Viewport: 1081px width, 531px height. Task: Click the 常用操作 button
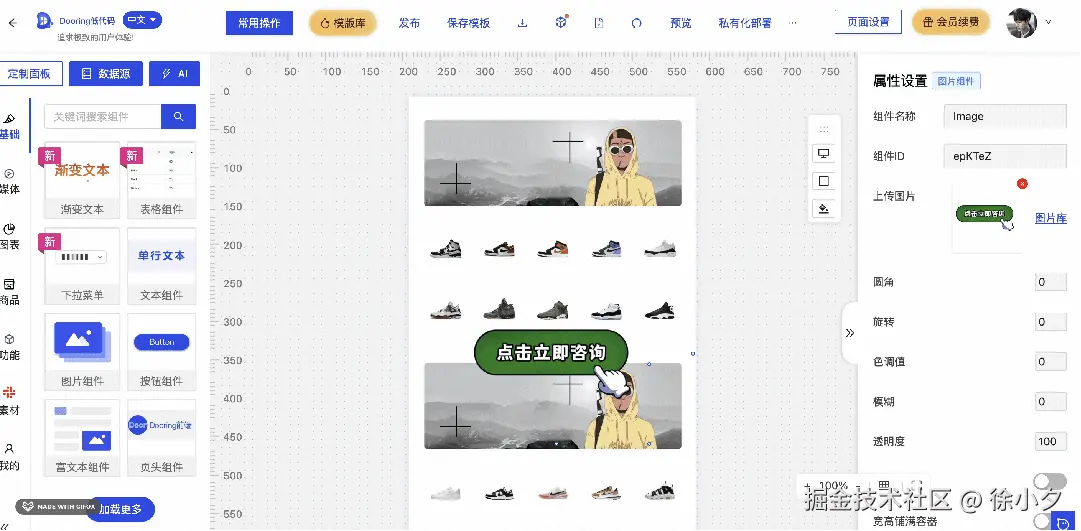(259, 23)
